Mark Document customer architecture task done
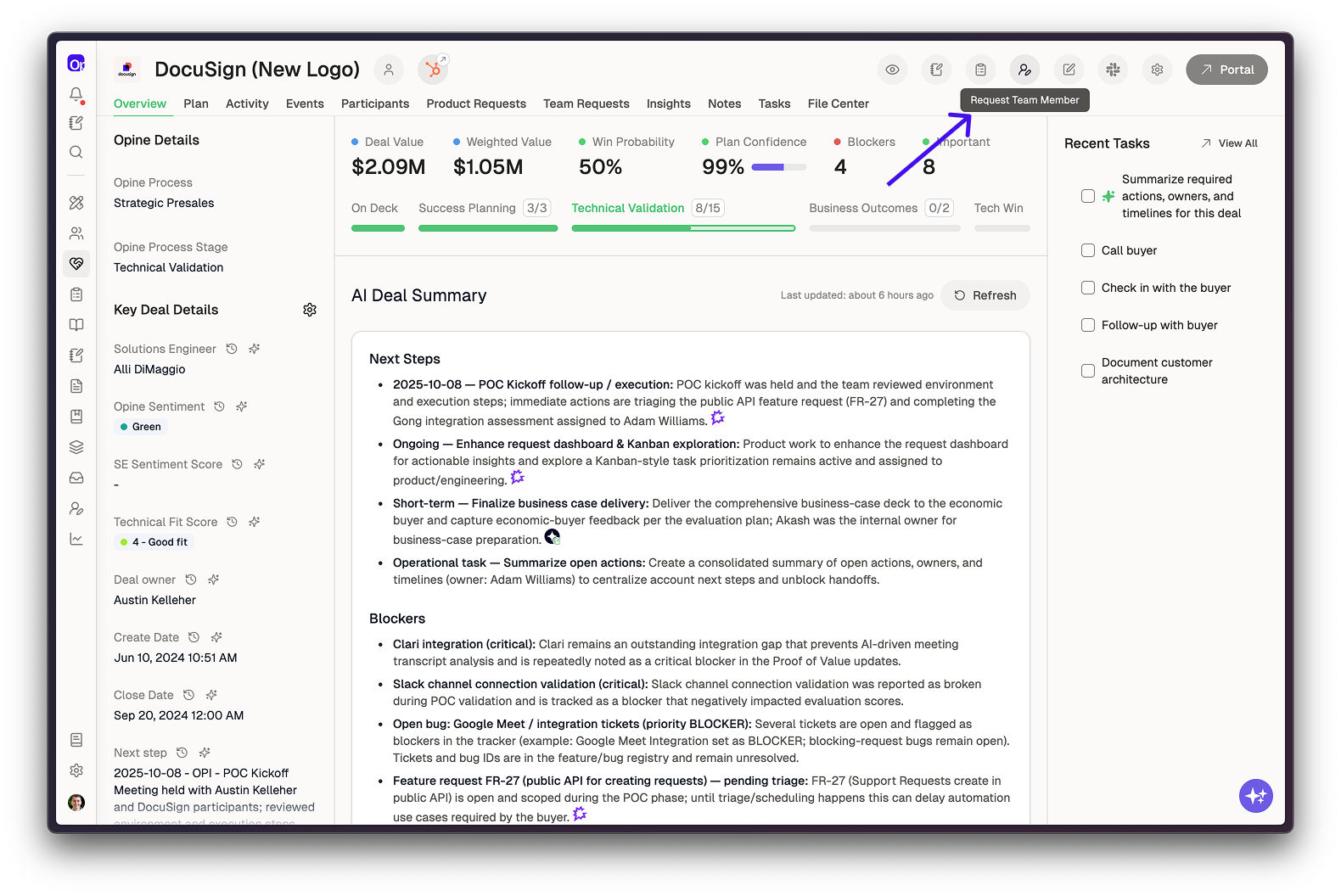 1087,371
